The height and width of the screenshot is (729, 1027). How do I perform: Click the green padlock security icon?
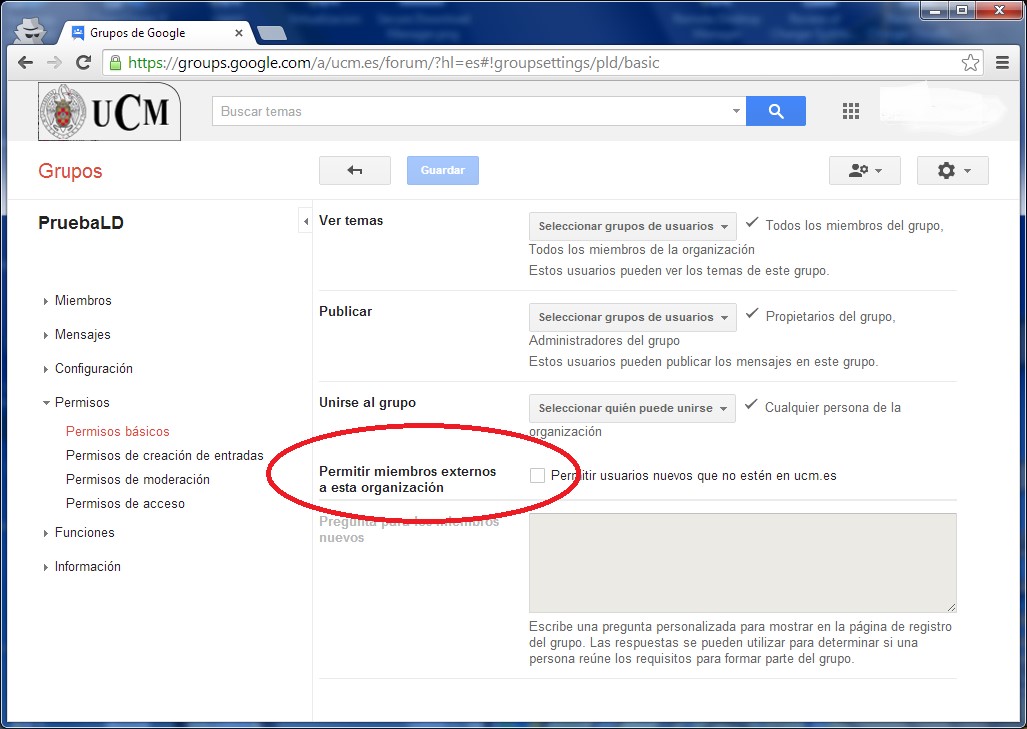115,63
